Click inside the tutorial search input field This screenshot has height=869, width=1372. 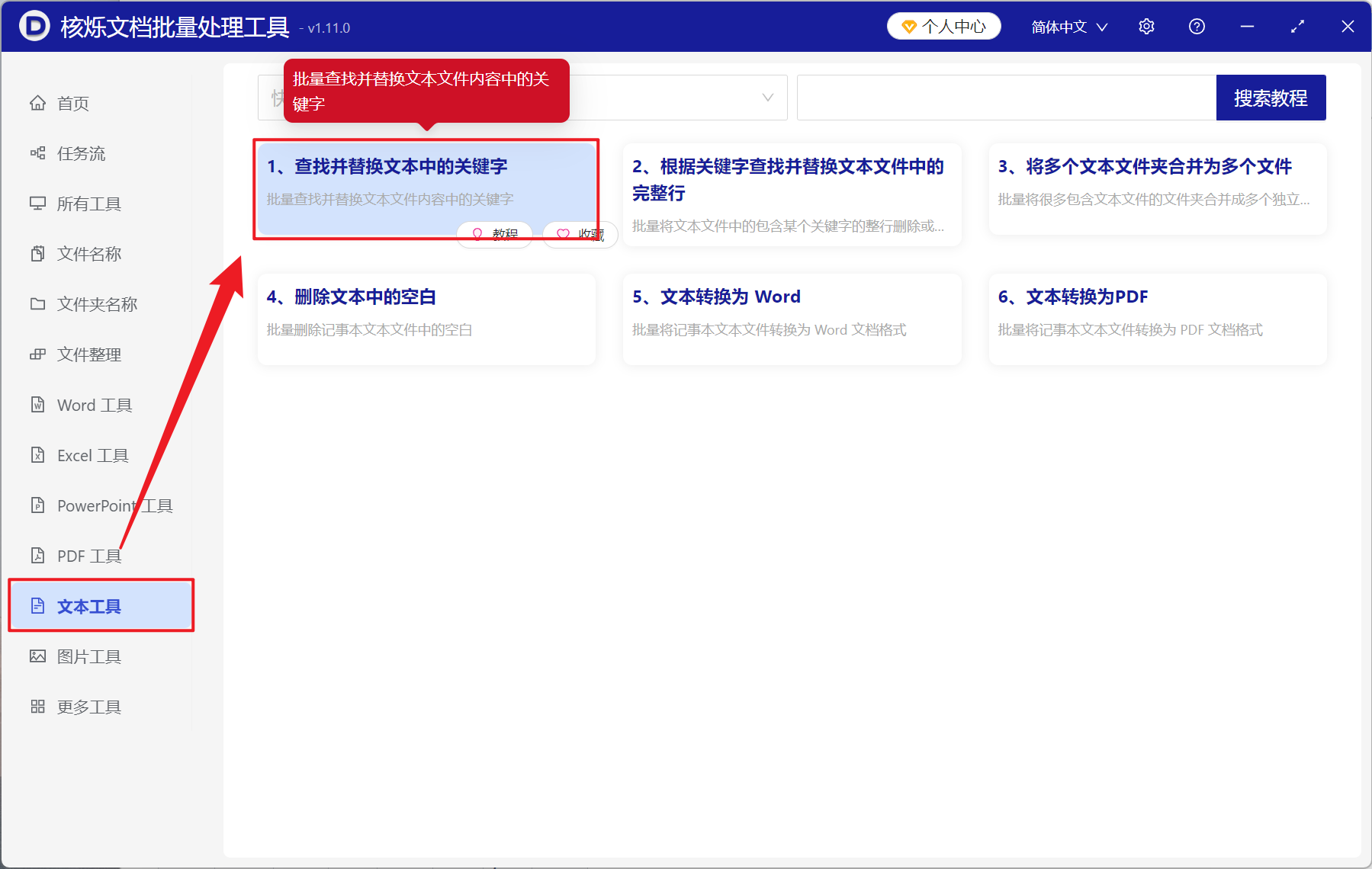1007,98
